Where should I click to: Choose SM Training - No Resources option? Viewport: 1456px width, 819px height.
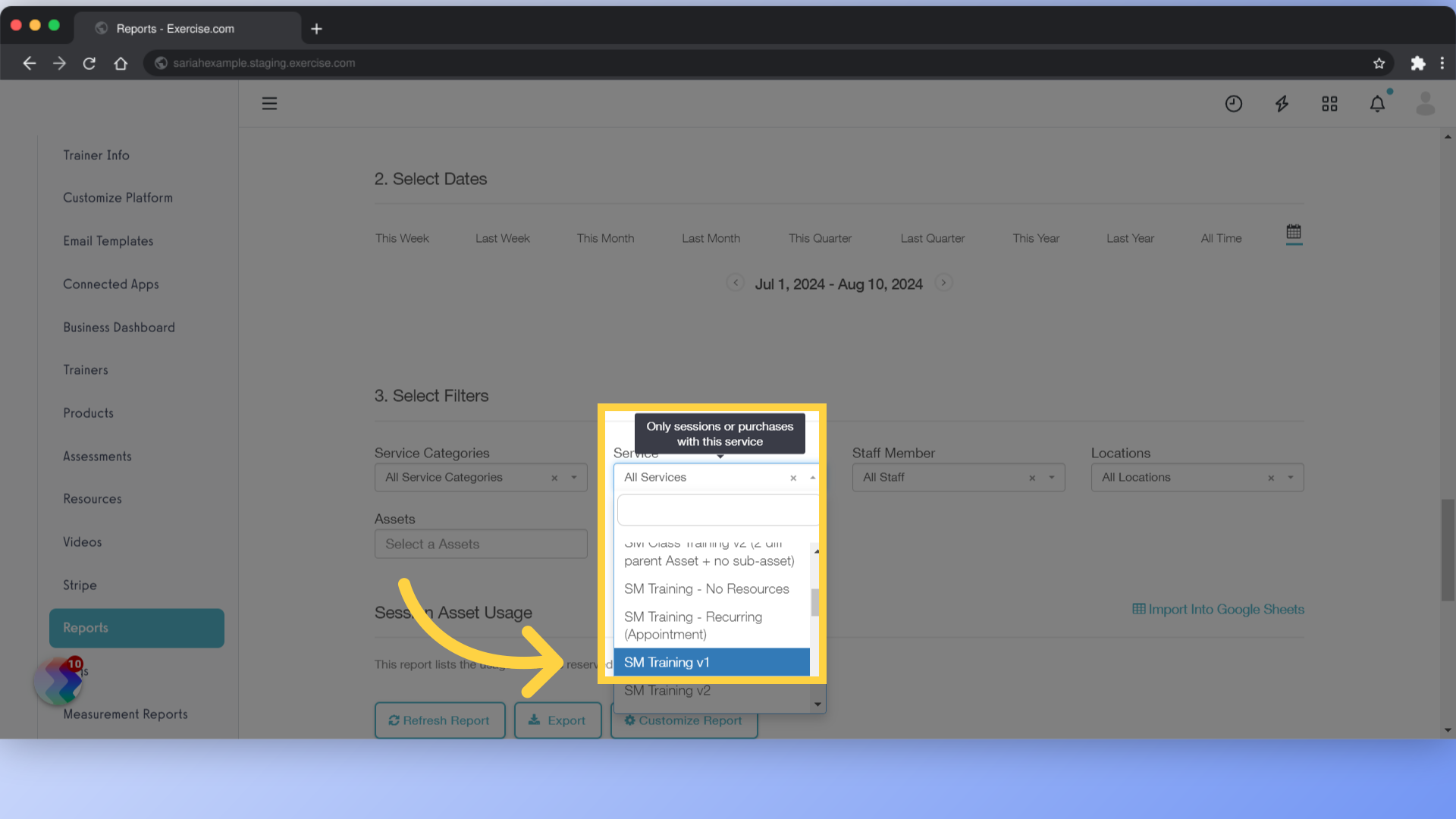(x=711, y=589)
